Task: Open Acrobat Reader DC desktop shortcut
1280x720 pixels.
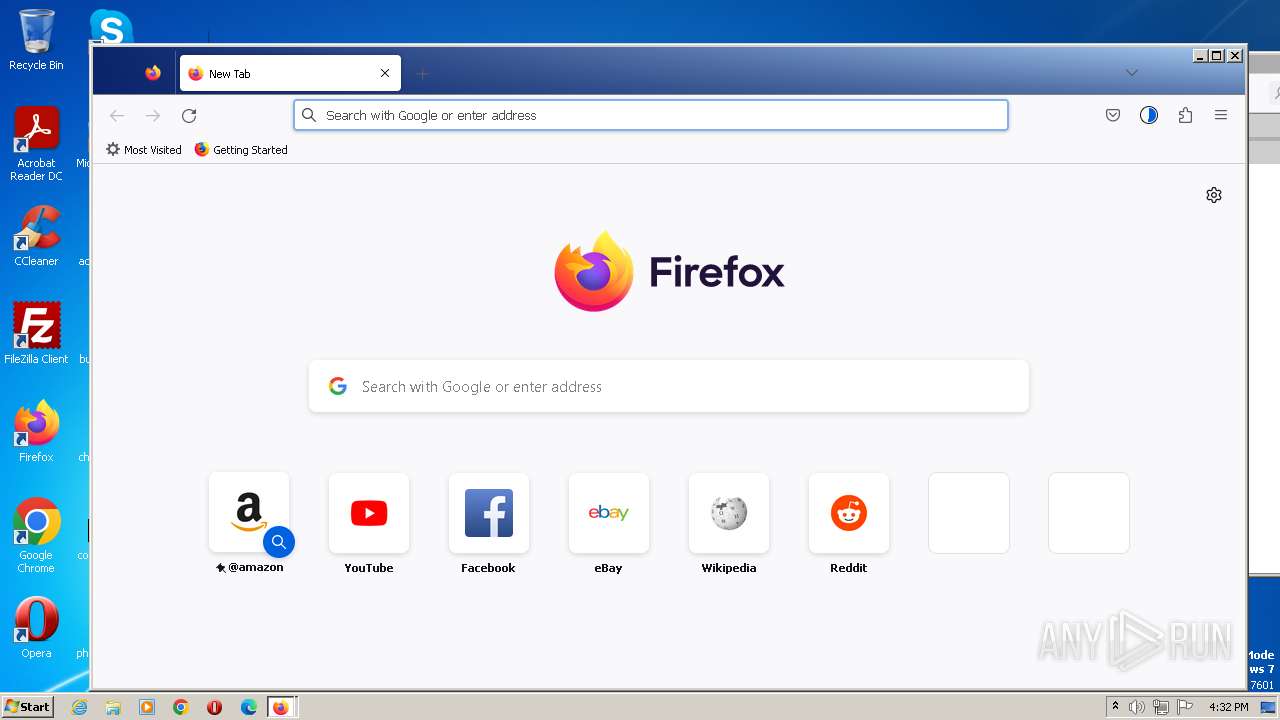Action: pos(36,144)
